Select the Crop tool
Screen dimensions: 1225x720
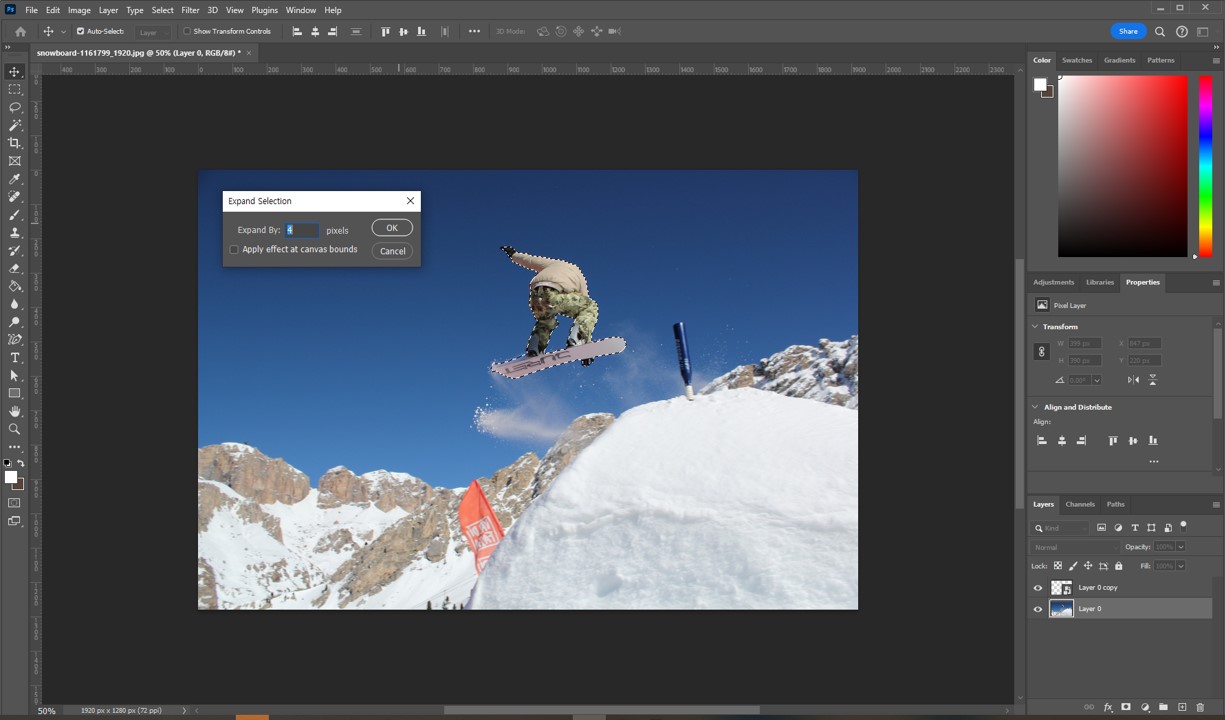click(x=14, y=143)
